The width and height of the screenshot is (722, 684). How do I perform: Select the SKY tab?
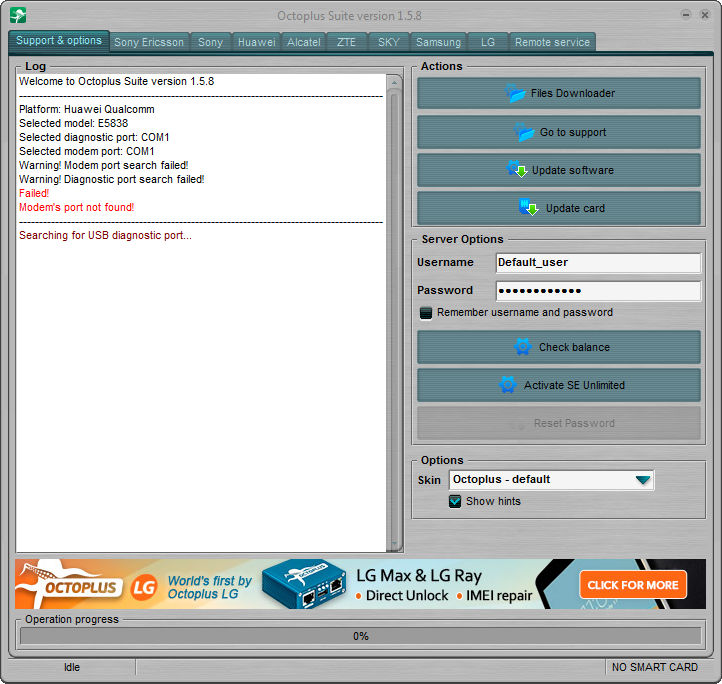pos(389,42)
